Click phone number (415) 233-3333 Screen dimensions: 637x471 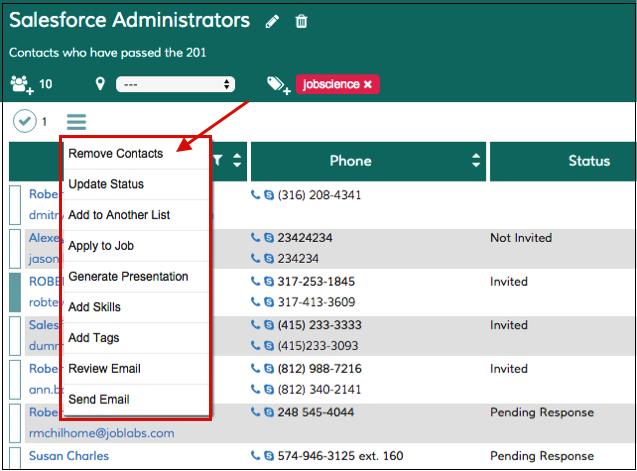pyautogui.click(x=319, y=325)
